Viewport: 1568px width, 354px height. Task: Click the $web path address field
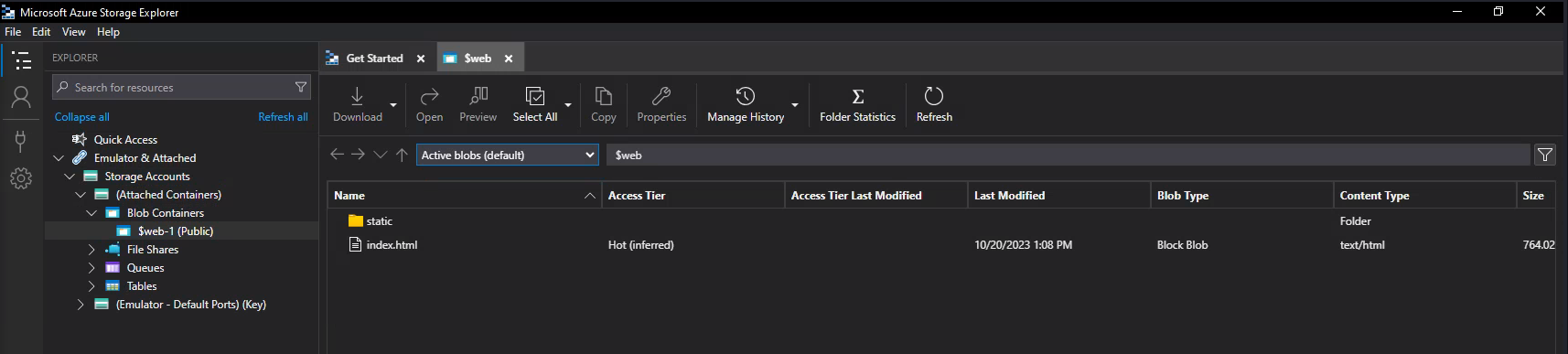[x=1068, y=155]
